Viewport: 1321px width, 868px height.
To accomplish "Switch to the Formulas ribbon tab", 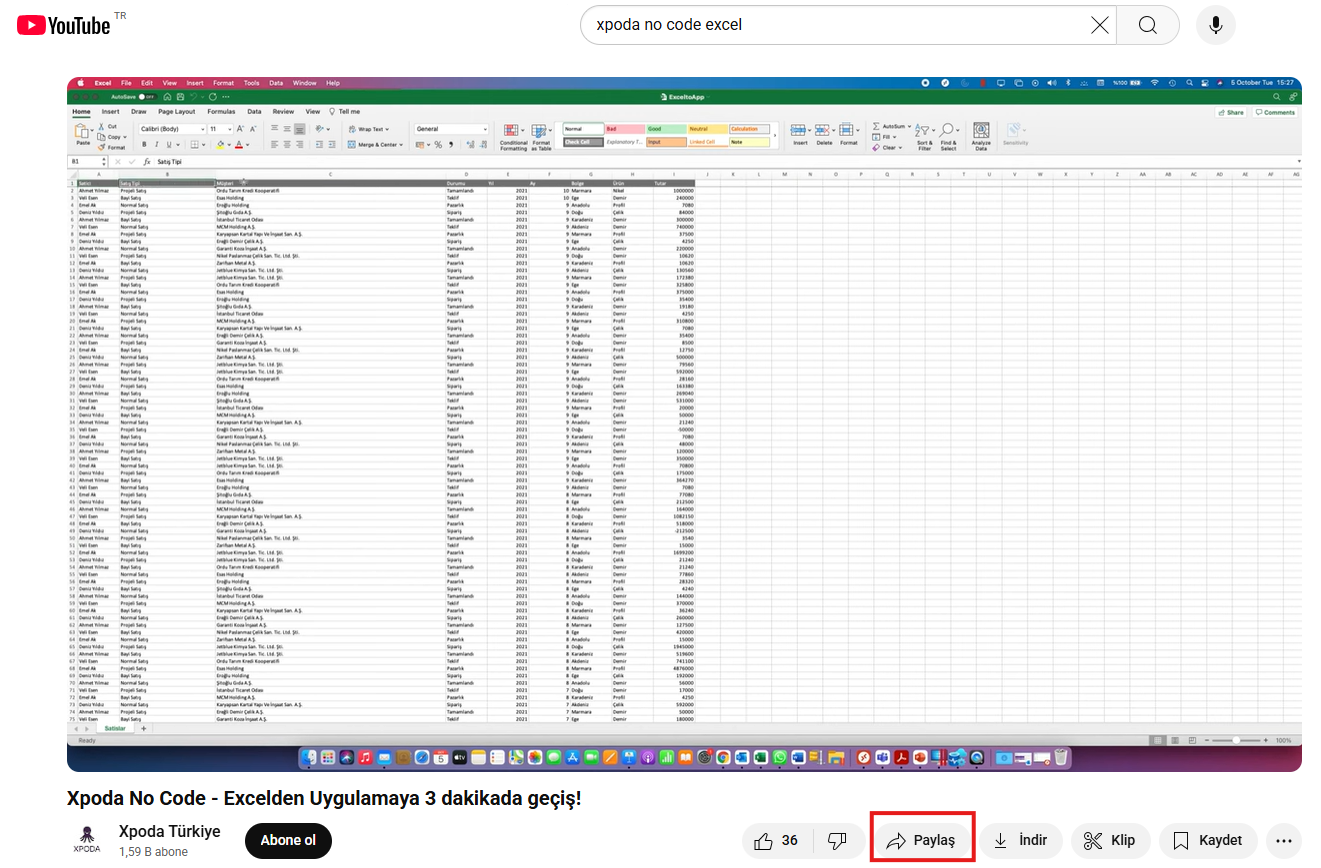I will click(x=221, y=112).
